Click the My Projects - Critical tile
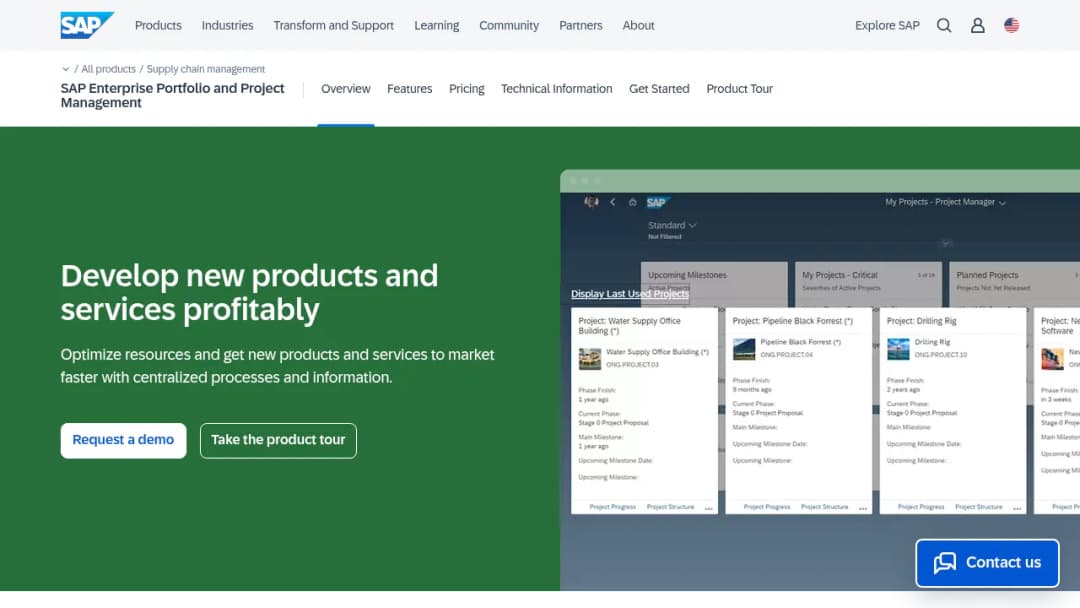Viewport: 1080px width, 608px height. [x=868, y=283]
